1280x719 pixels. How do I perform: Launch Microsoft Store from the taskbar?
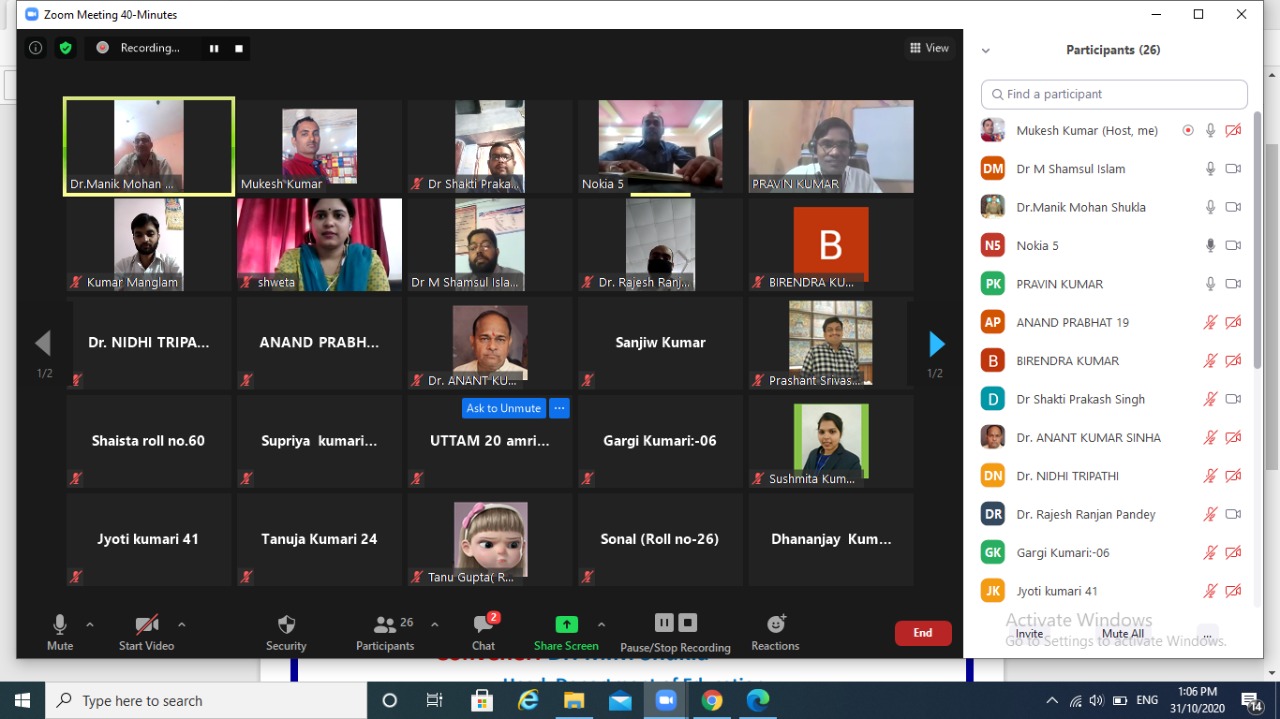(482, 700)
